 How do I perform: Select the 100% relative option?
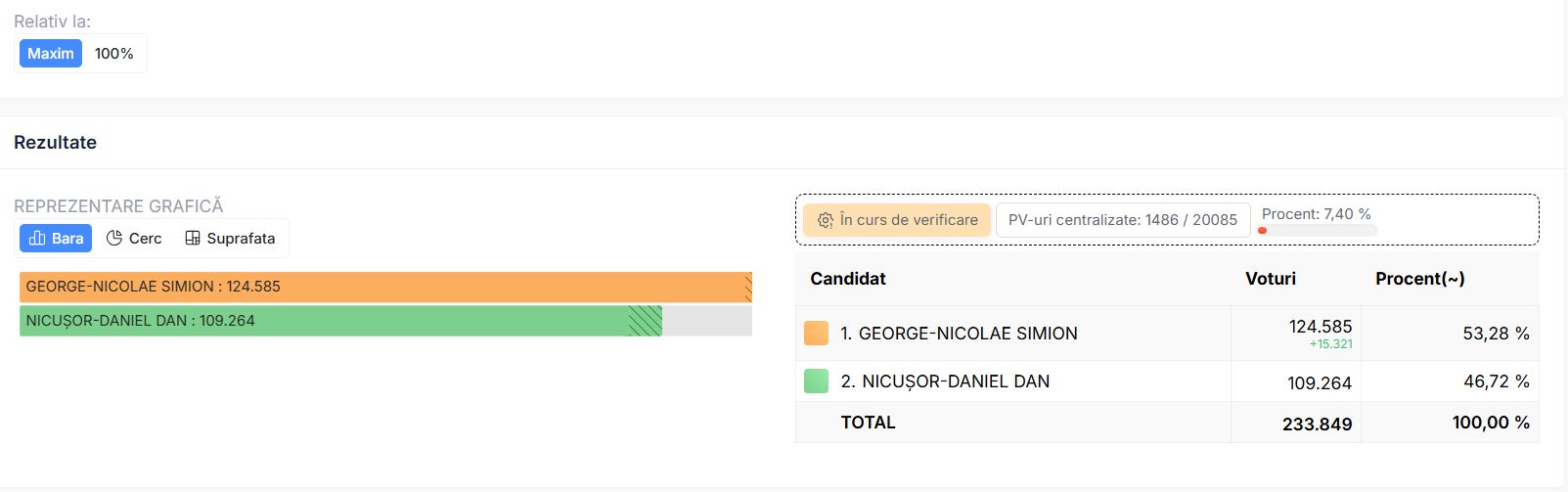click(x=114, y=53)
